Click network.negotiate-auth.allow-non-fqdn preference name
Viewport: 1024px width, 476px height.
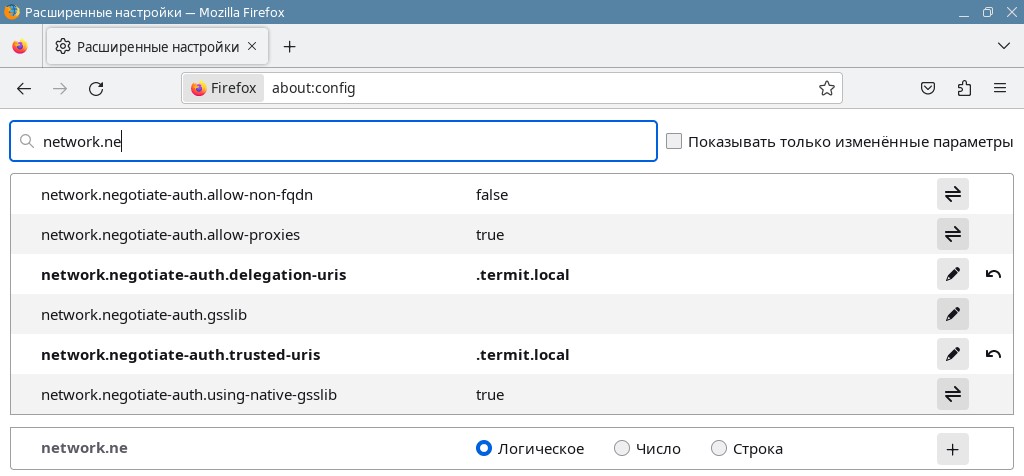coord(177,195)
